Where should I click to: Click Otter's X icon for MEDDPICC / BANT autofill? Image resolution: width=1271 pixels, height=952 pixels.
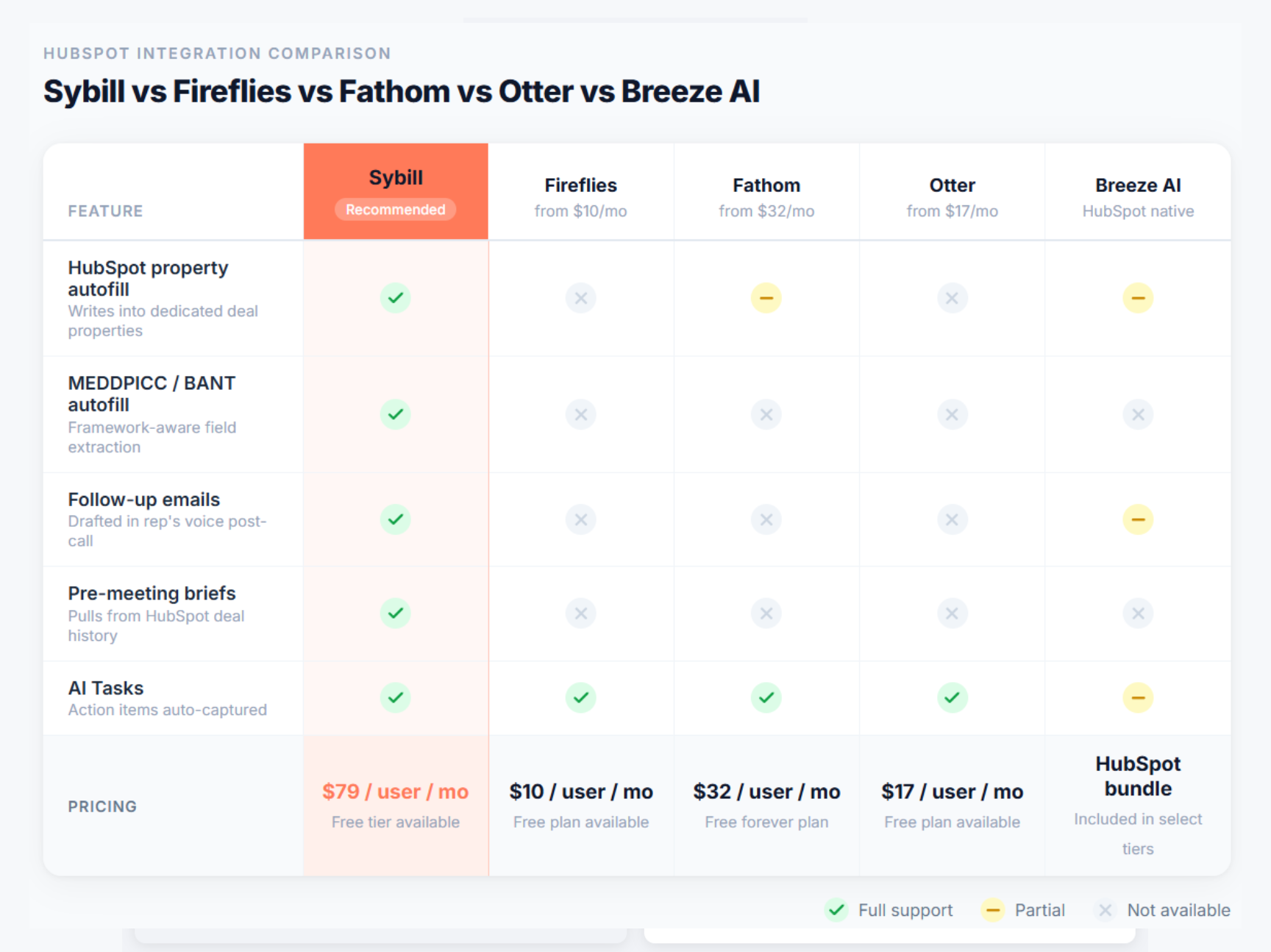pyautogui.click(x=952, y=414)
